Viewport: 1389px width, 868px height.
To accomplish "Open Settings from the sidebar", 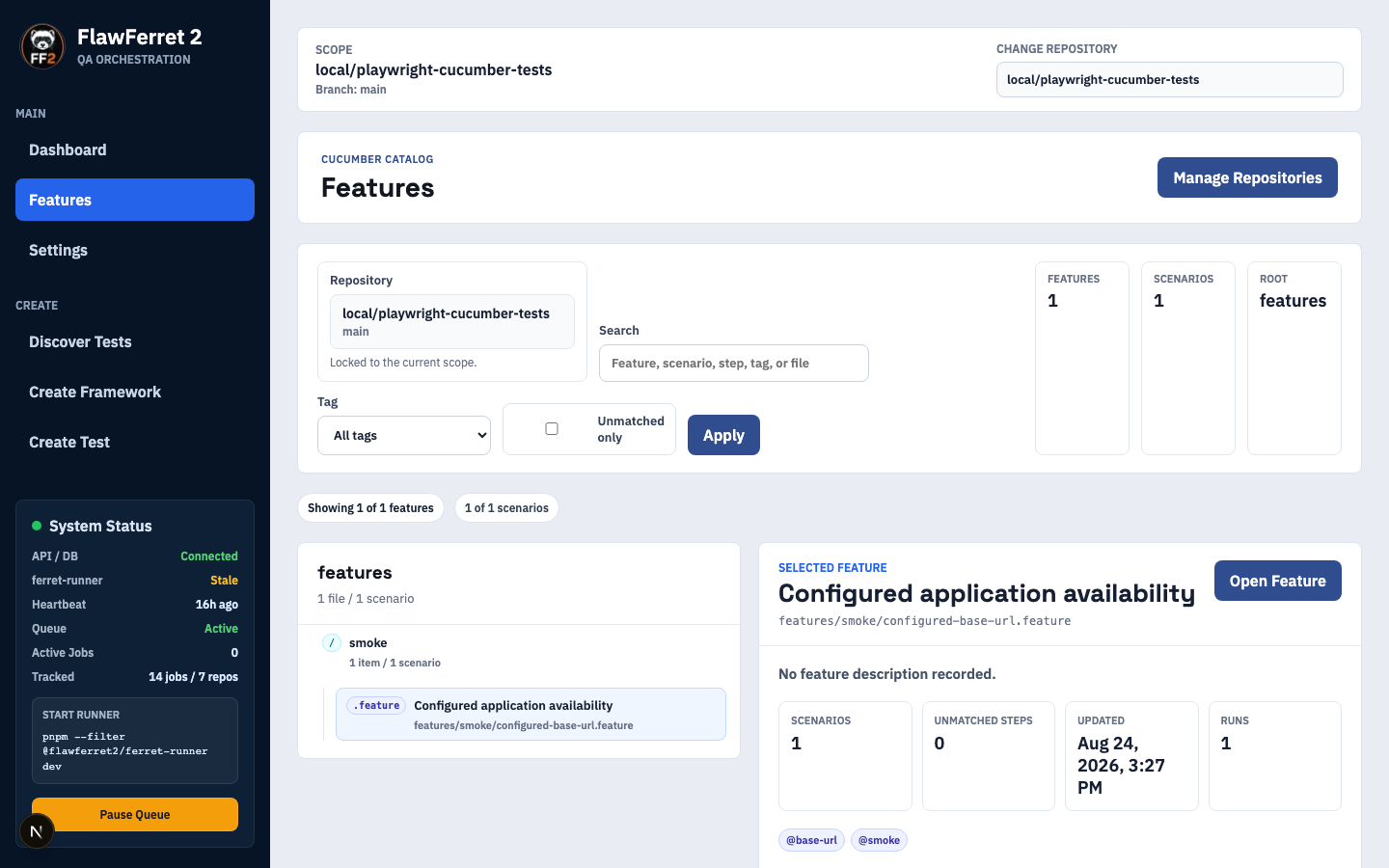I will (x=135, y=250).
